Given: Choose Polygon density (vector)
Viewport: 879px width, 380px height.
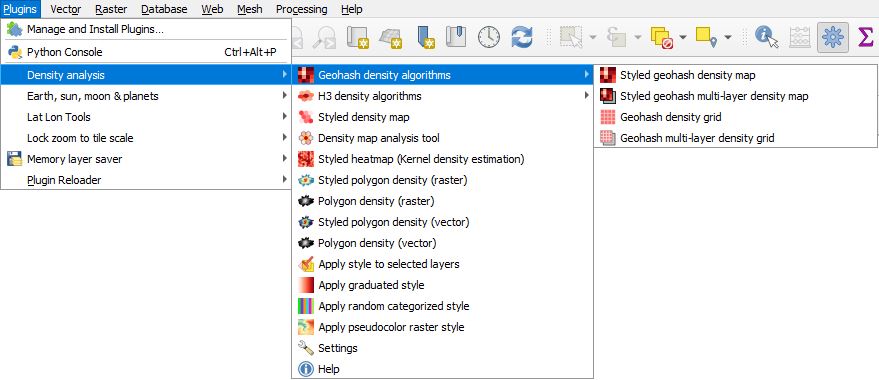Looking at the screenshot, I should pos(443,243).
